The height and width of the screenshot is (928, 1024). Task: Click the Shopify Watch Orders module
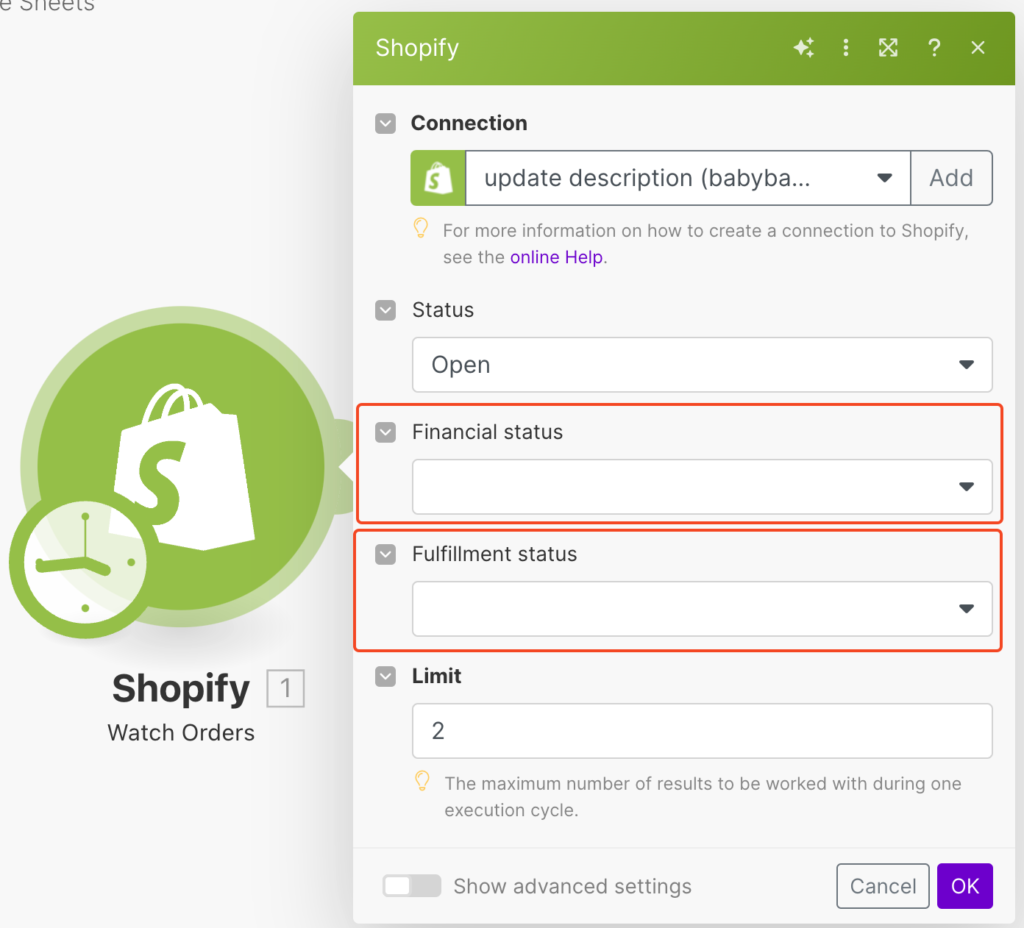point(181,466)
